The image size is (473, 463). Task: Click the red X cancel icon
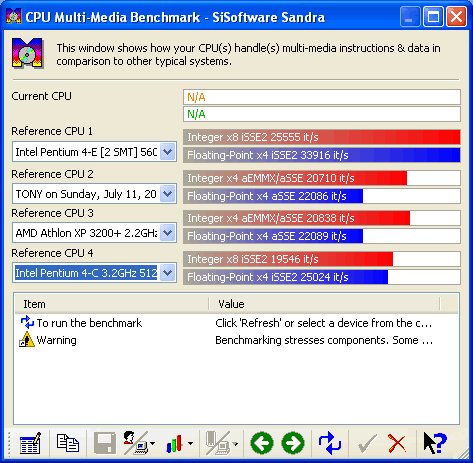(x=397, y=443)
